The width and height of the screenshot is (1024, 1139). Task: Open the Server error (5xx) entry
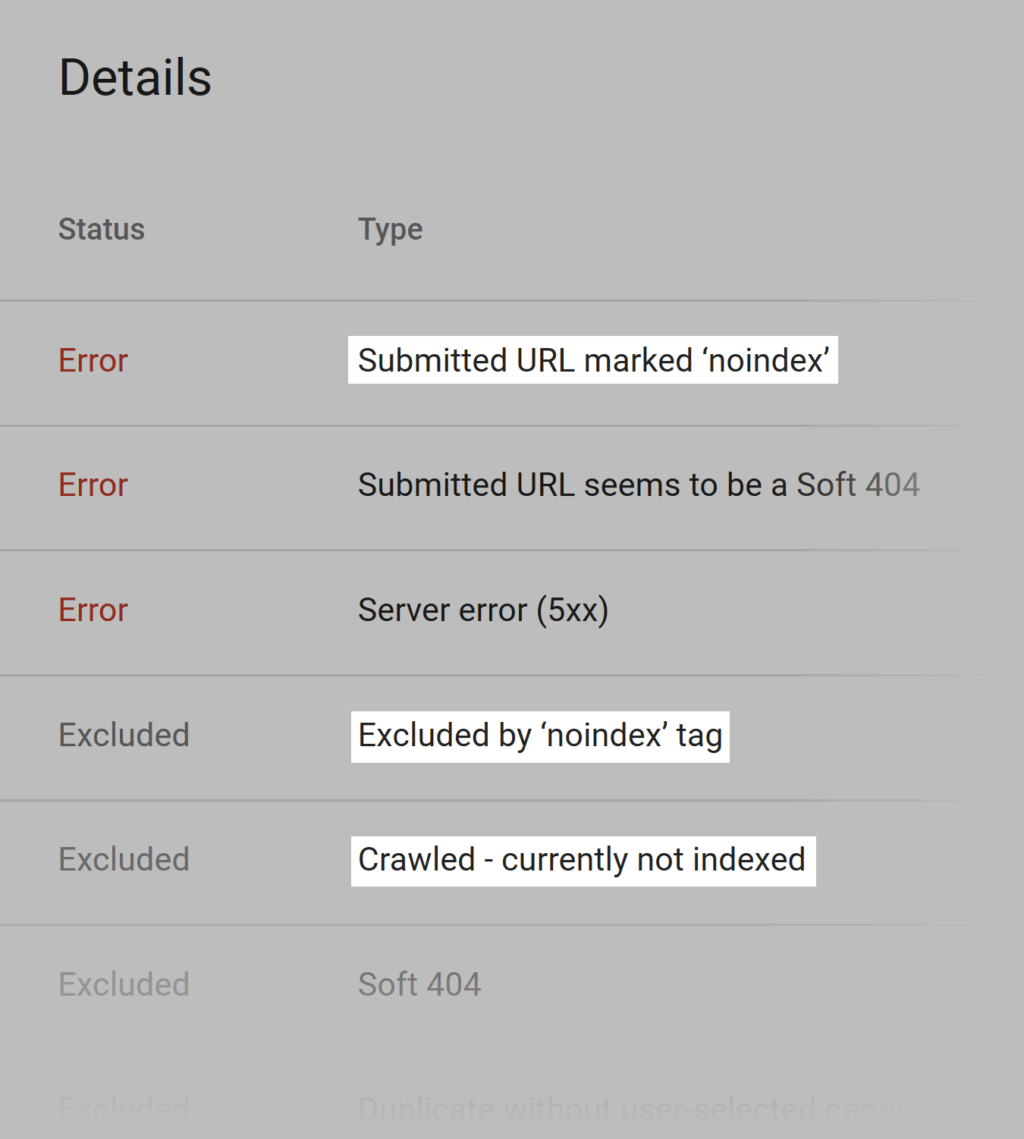coord(483,610)
